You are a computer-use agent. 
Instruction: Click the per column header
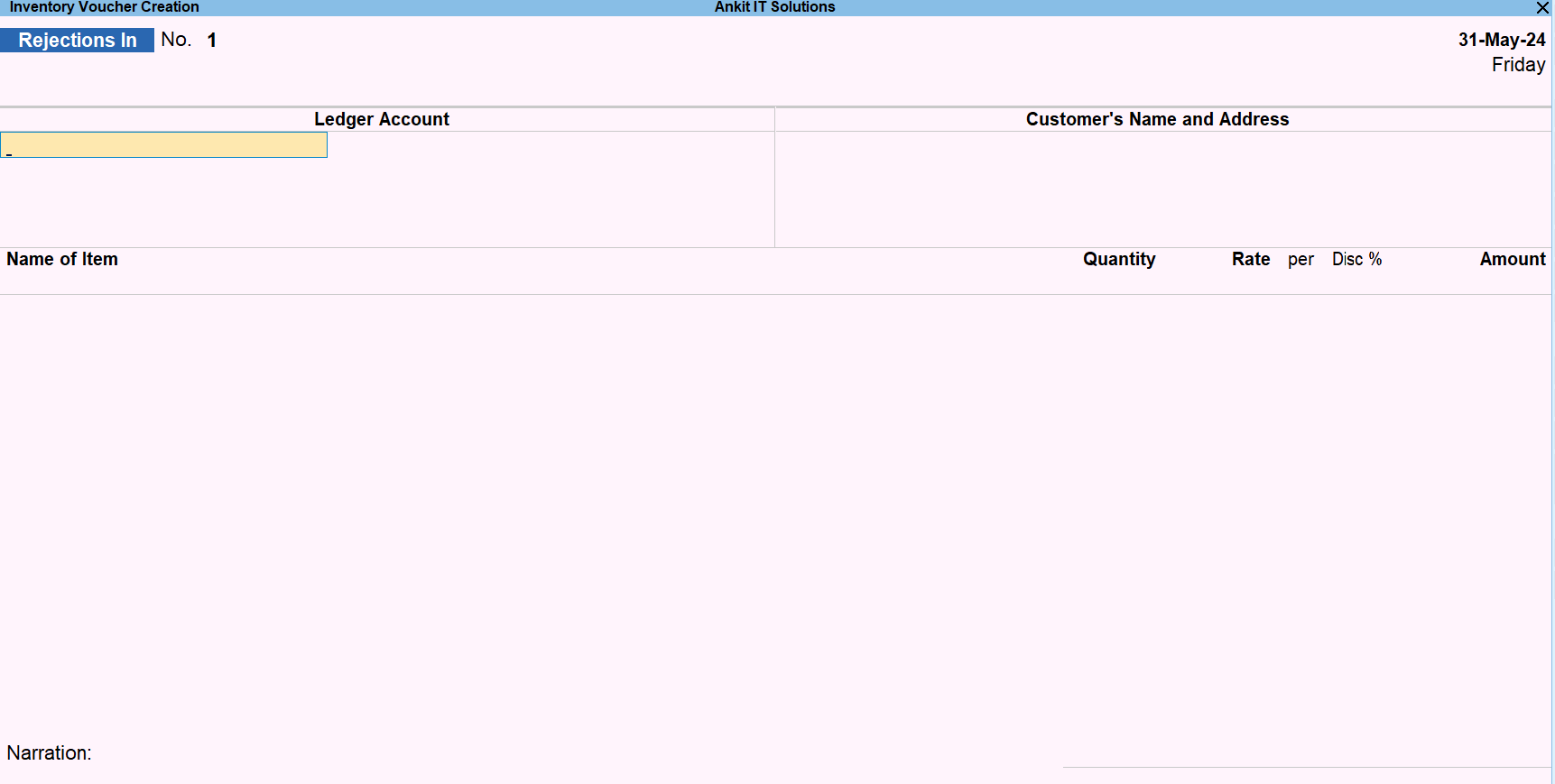[x=1300, y=260]
